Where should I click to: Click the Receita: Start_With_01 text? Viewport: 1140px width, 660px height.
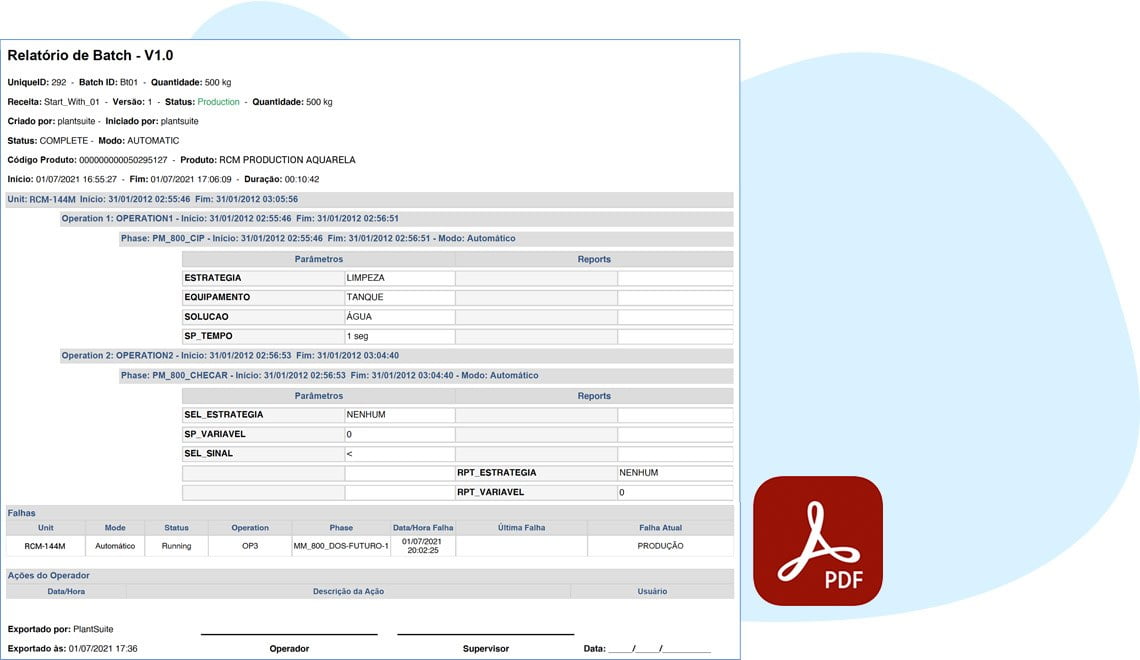coord(53,102)
